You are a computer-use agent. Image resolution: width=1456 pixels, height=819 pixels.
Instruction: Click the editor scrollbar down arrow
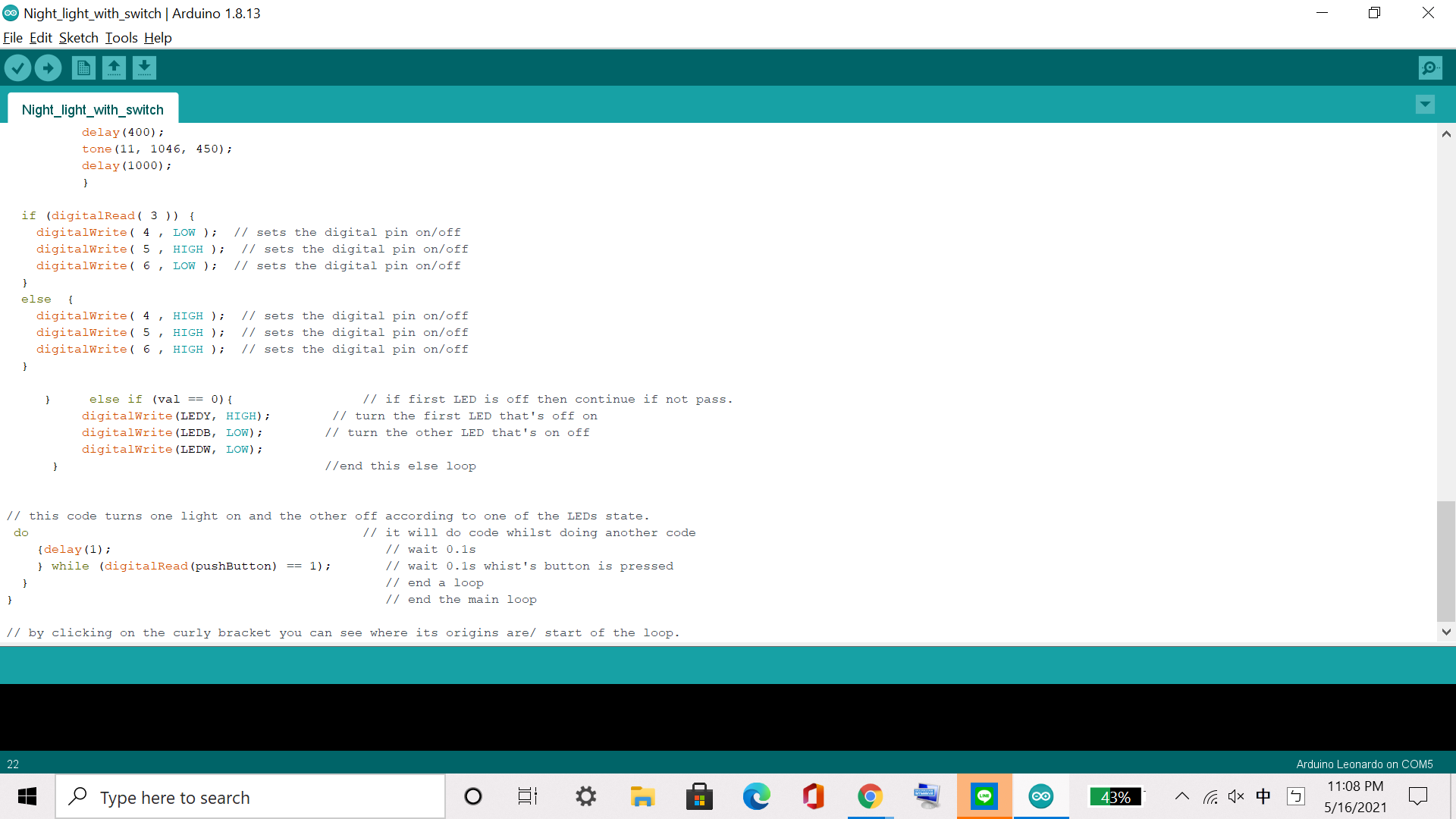[x=1446, y=632]
